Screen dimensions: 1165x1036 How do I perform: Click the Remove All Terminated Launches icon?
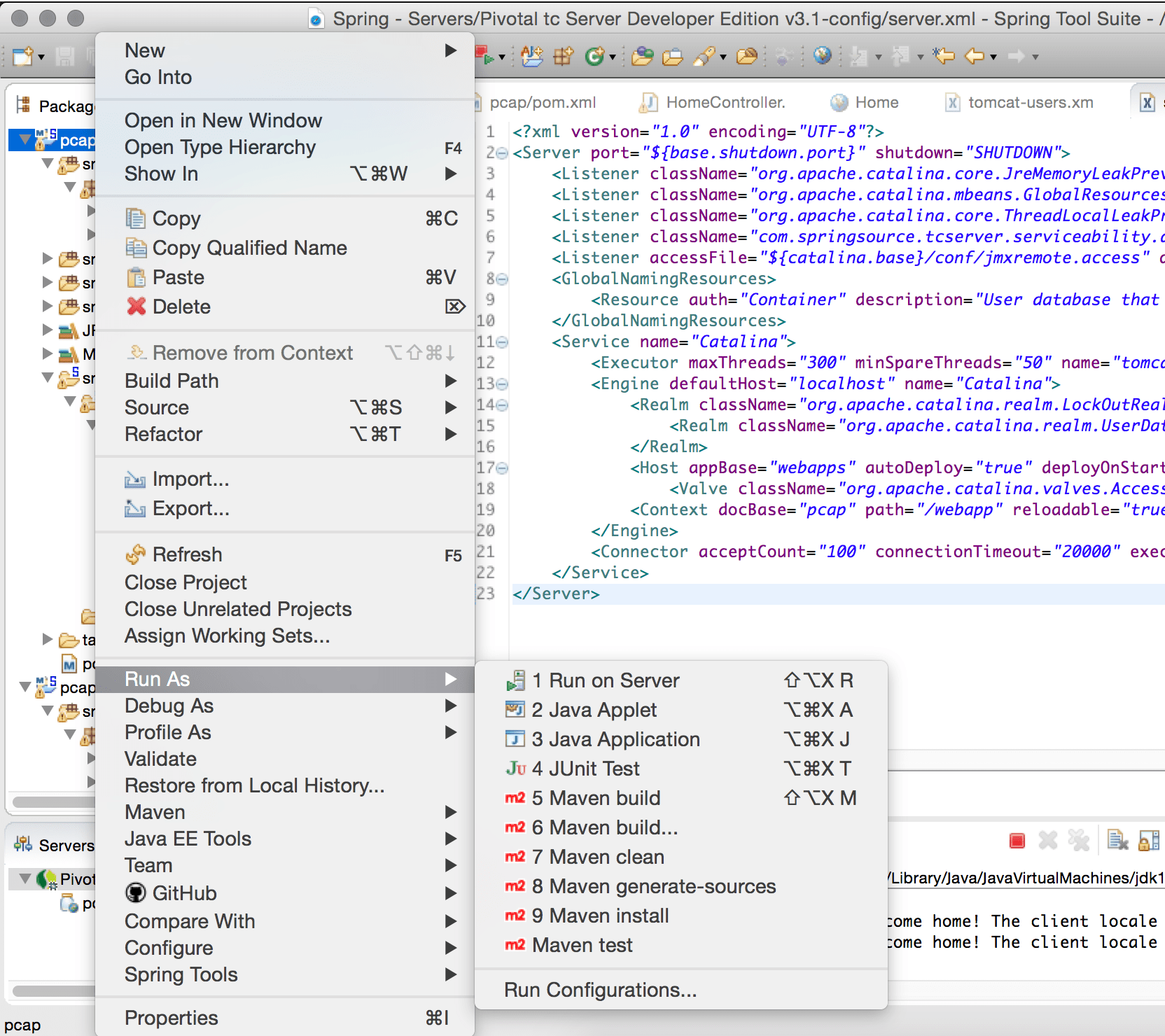[1079, 840]
